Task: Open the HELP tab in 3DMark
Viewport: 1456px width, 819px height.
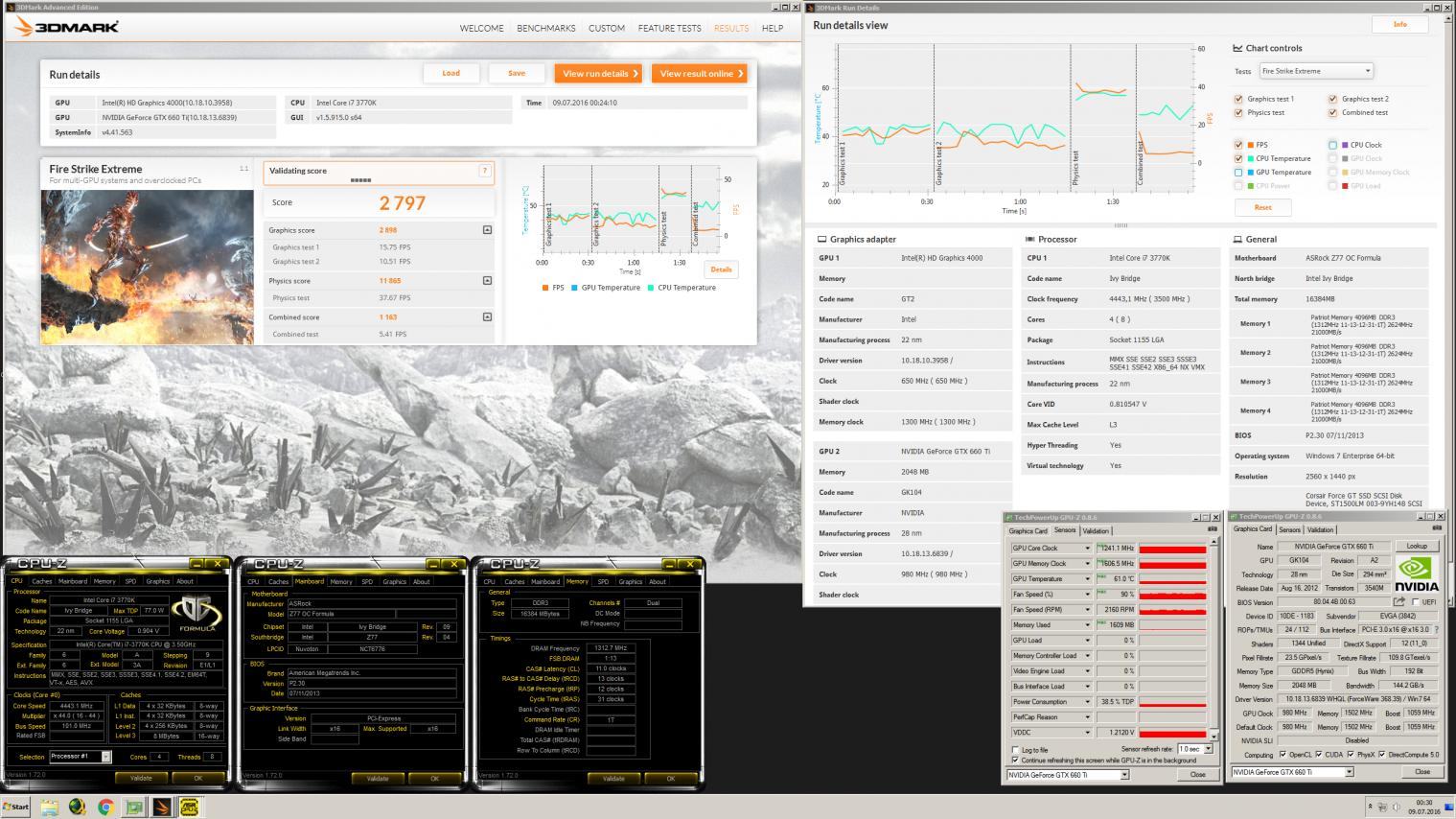Action: tap(773, 28)
